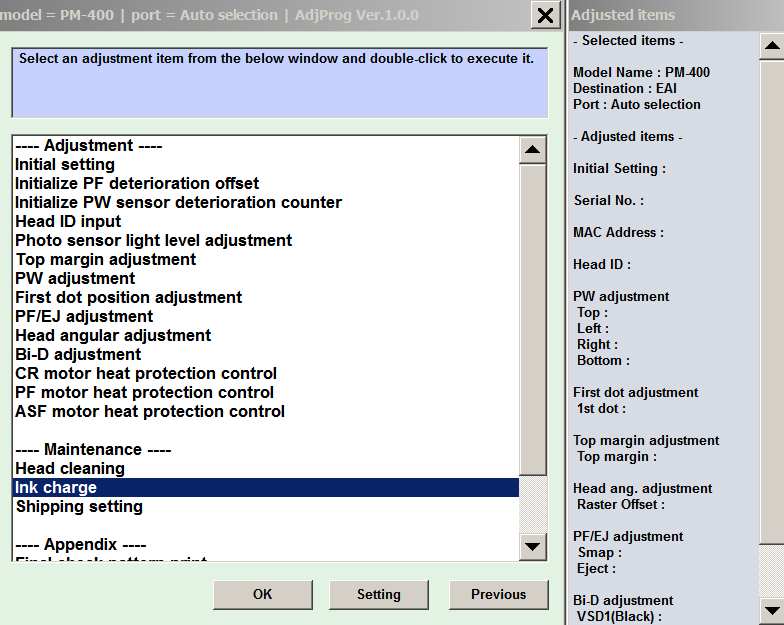The width and height of the screenshot is (784, 625).
Task: Click Adjusted items panel scroll down arrow
Action: pos(772,610)
